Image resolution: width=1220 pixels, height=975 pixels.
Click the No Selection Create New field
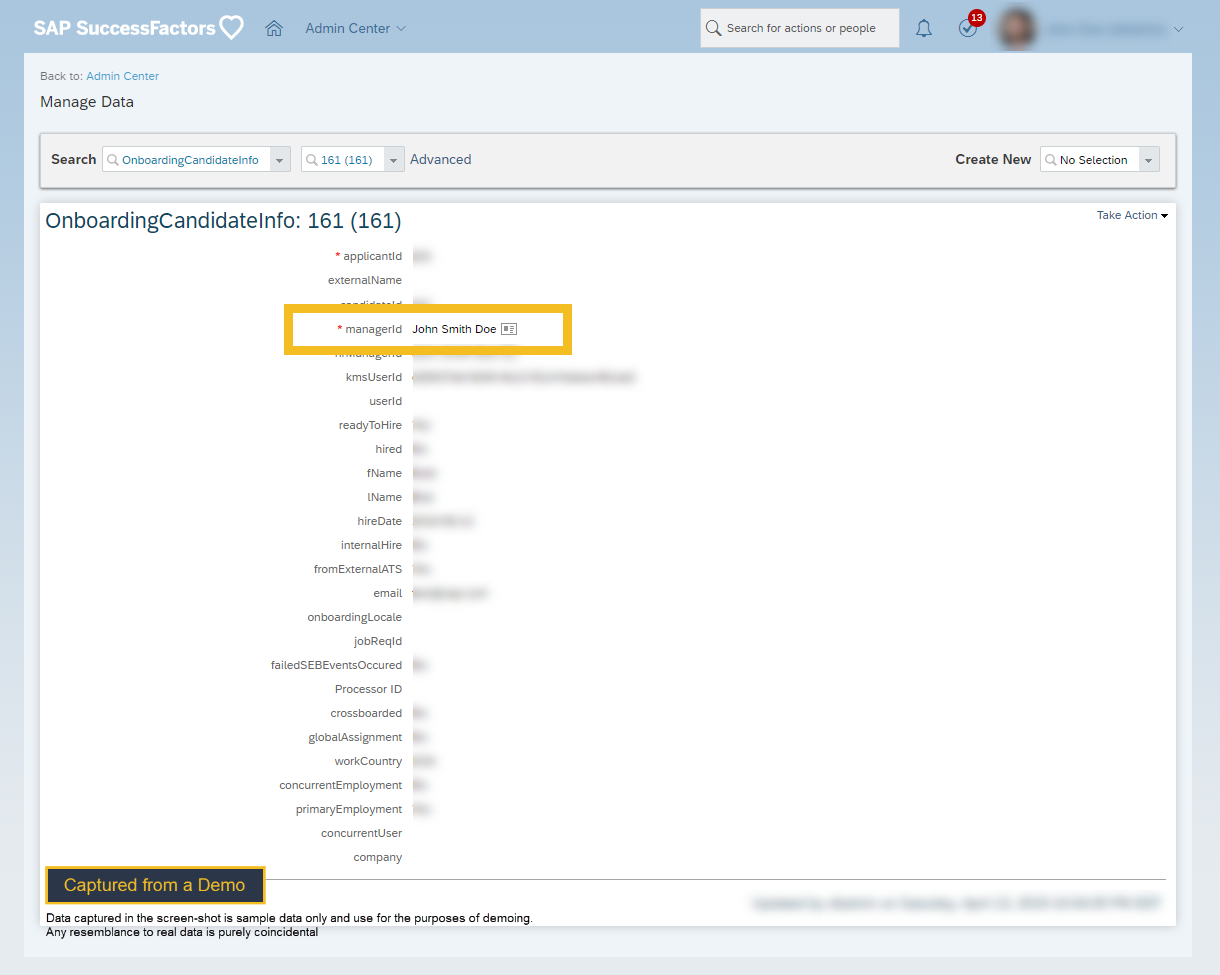pos(1090,160)
